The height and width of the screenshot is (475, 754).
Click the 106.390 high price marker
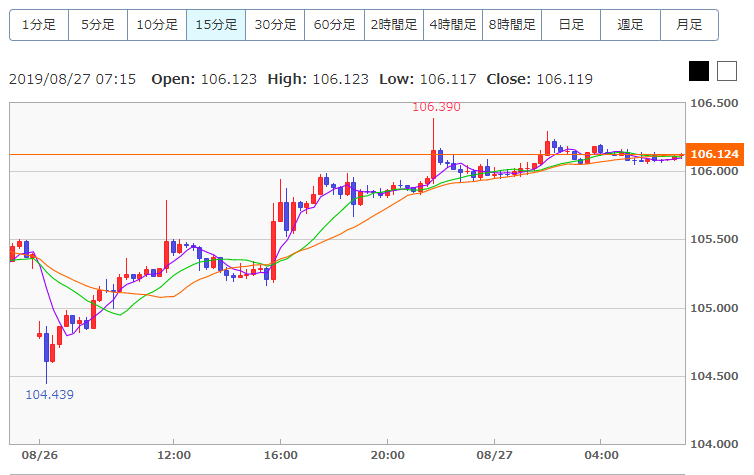[436, 107]
